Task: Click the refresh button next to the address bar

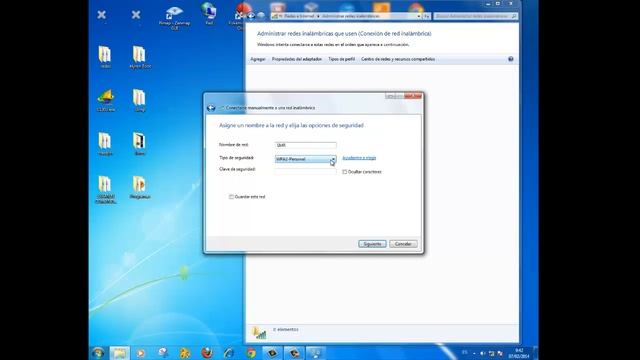Action: [427, 16]
